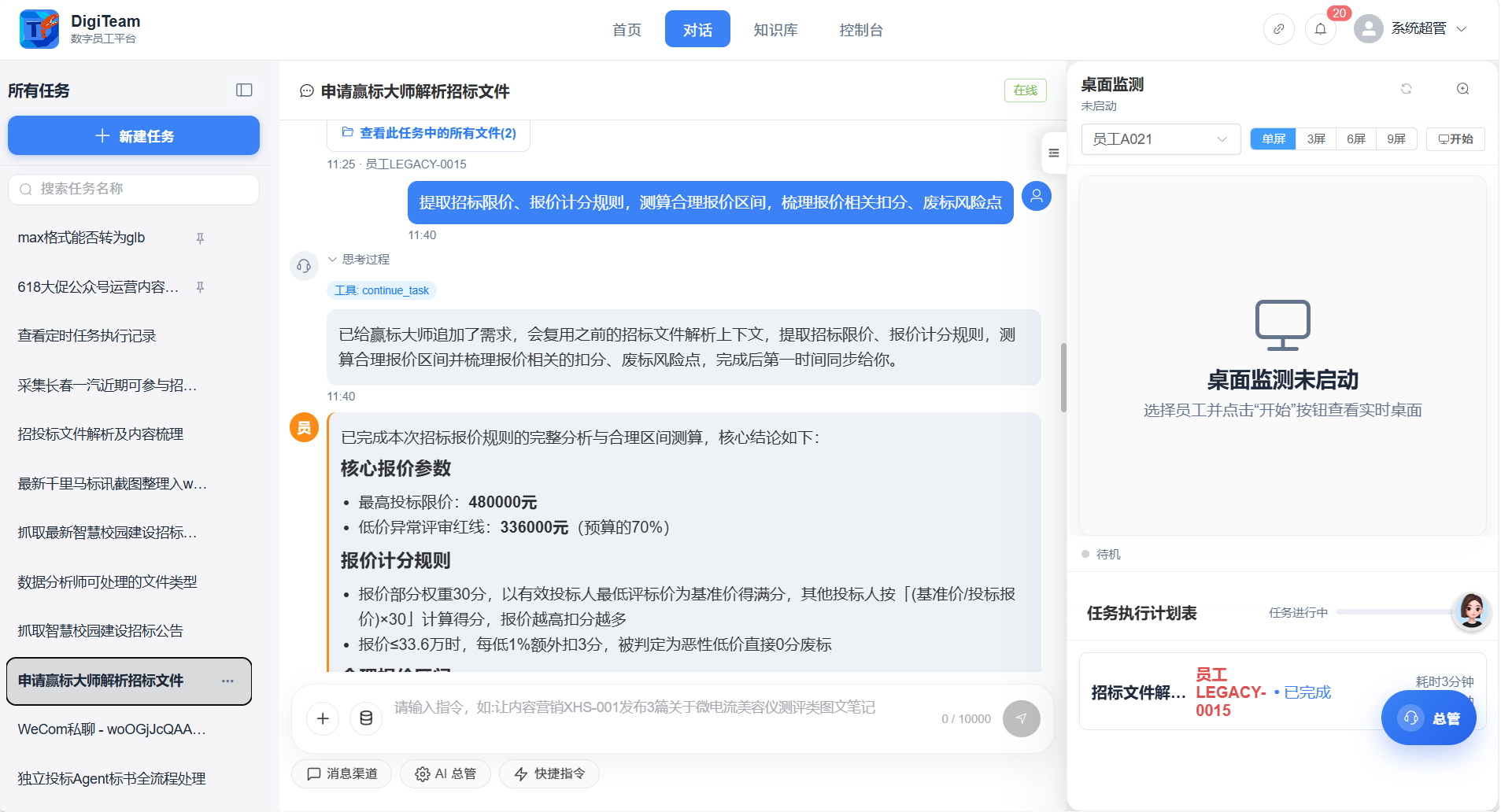The height and width of the screenshot is (812, 1501).
Task: Click the database icon in input area
Action: click(x=366, y=718)
